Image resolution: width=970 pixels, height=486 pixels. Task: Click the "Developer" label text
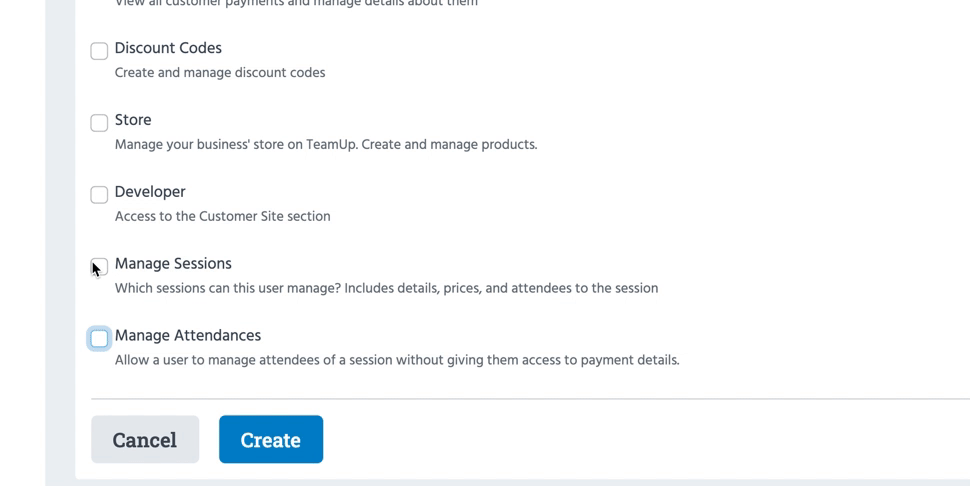coord(150,192)
